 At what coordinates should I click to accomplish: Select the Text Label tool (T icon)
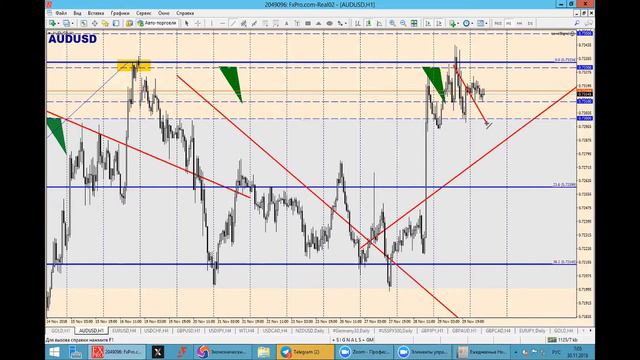pos(297,23)
